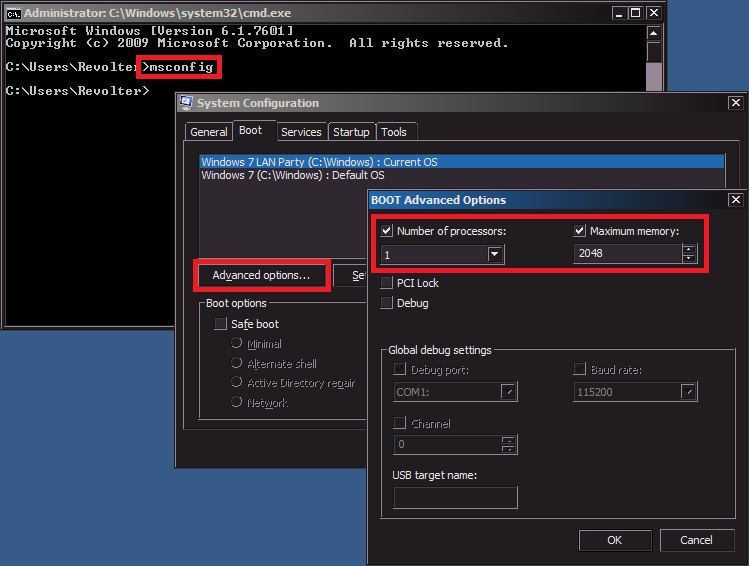Click the C:\Users\Revolter> prompt line in cmd
Viewport: 749px width, 566px height.
pos(77,91)
